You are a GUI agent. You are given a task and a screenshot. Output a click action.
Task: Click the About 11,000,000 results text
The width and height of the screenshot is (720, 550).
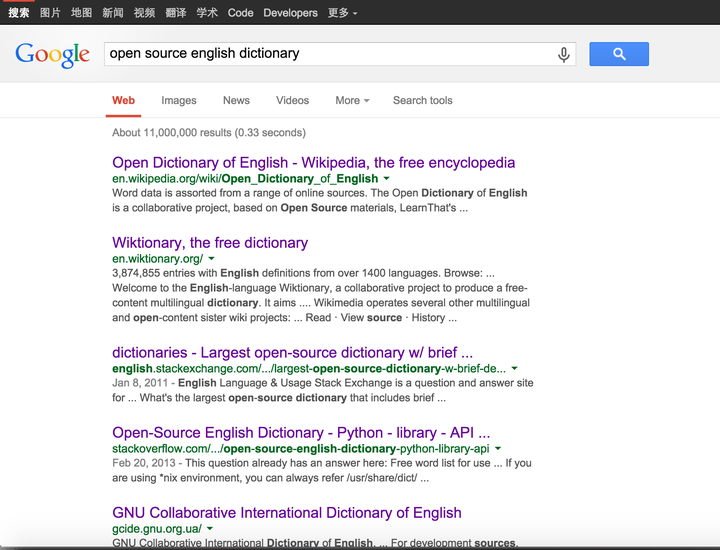(209, 133)
